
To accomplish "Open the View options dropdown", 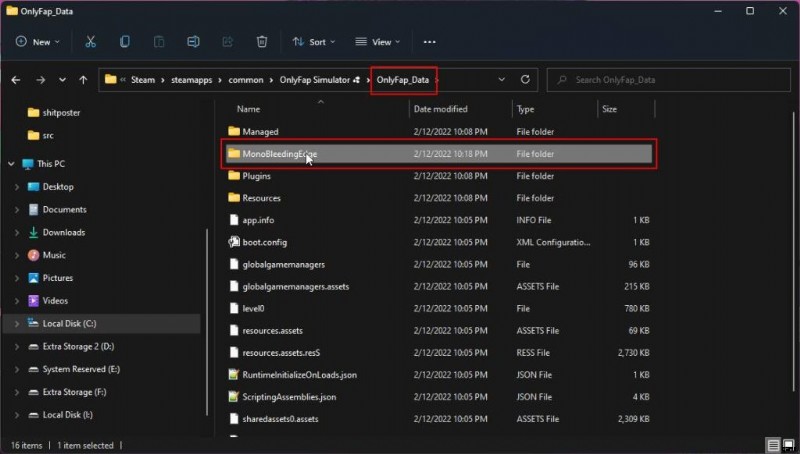I will pyautogui.click(x=378, y=42).
